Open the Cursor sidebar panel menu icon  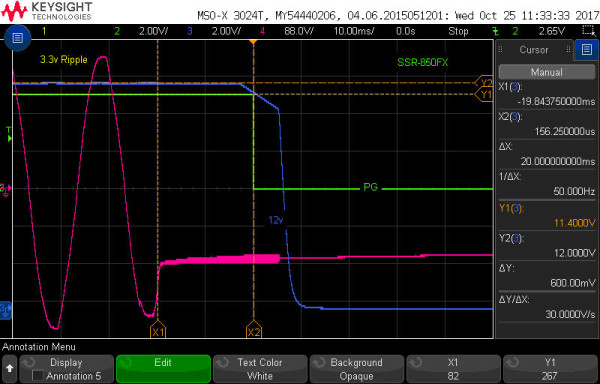pos(586,50)
